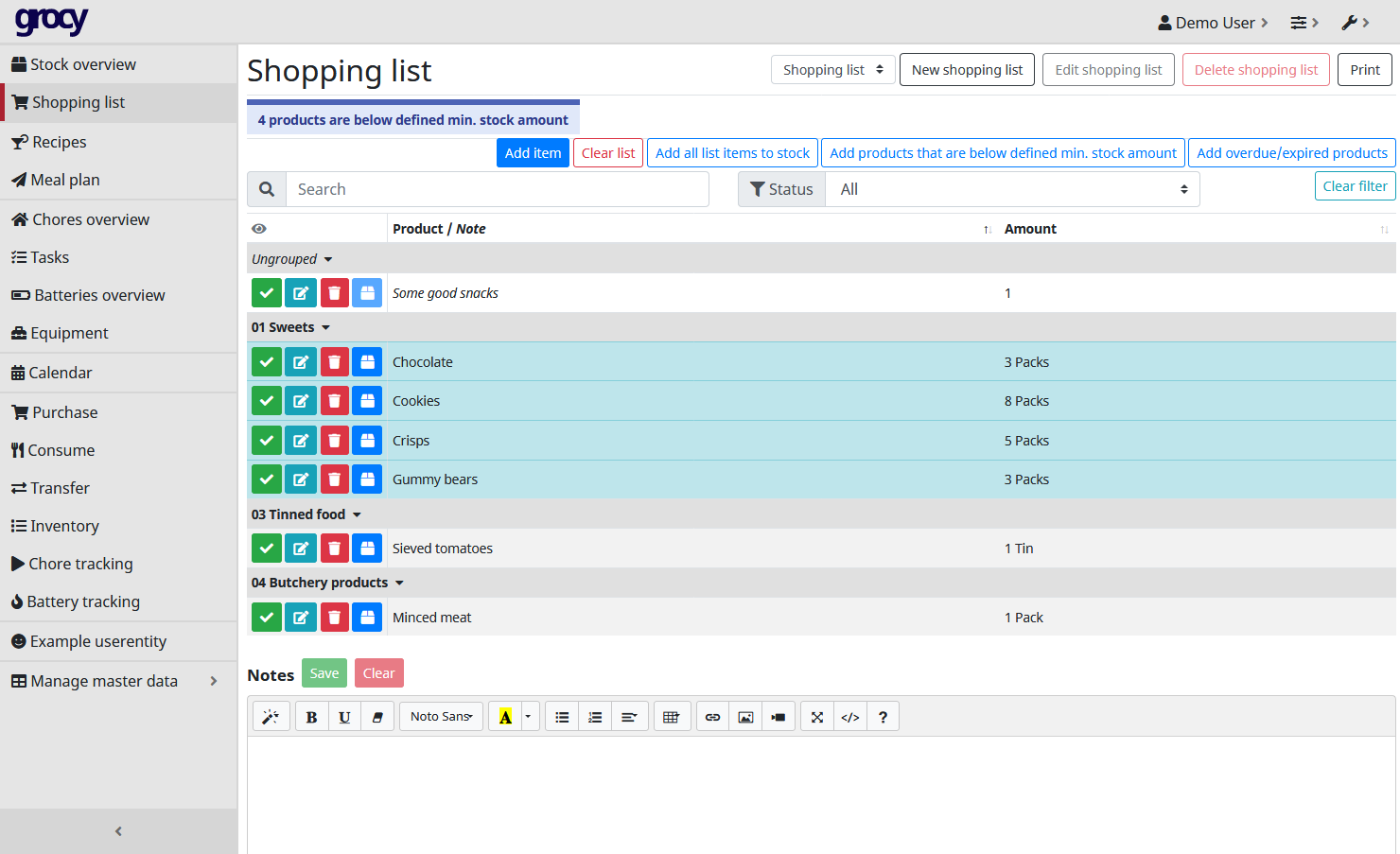
Task: Mark Chocolate as done with green checkmark
Action: (267, 362)
